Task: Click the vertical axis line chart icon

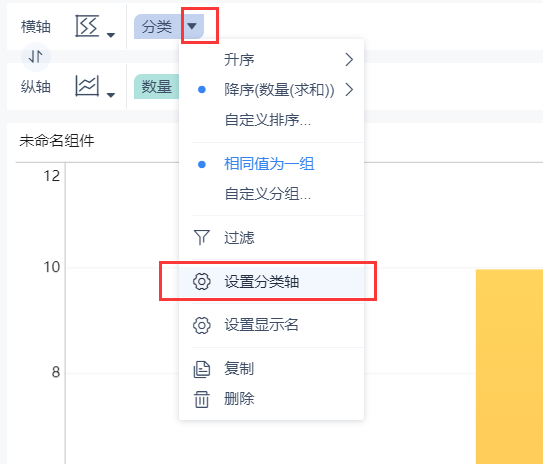Action: (87, 86)
